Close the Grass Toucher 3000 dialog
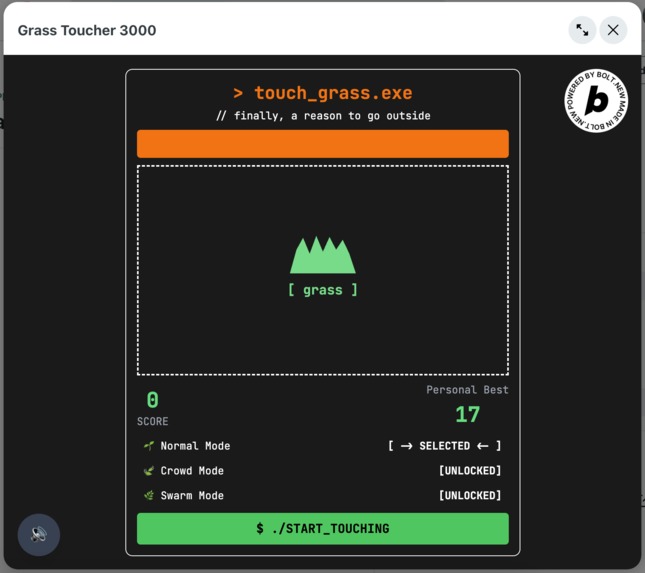This screenshot has height=573, width=645. [x=613, y=30]
